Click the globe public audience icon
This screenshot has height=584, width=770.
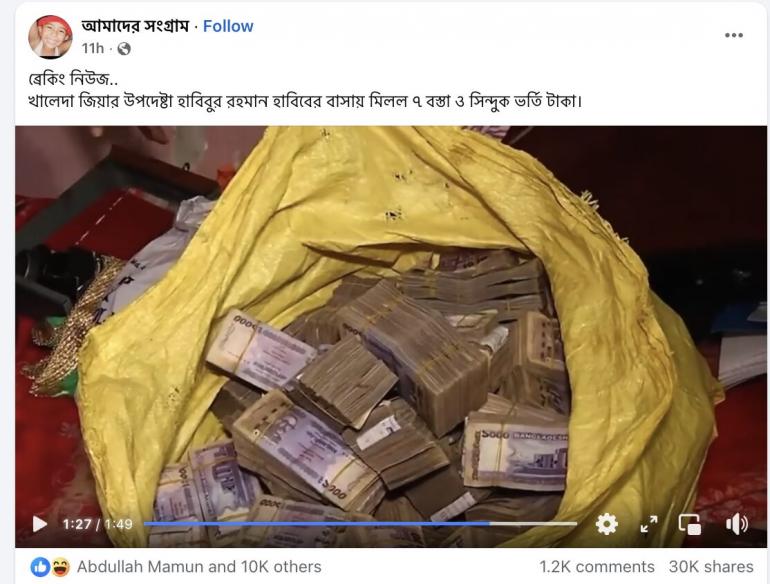click(x=124, y=49)
